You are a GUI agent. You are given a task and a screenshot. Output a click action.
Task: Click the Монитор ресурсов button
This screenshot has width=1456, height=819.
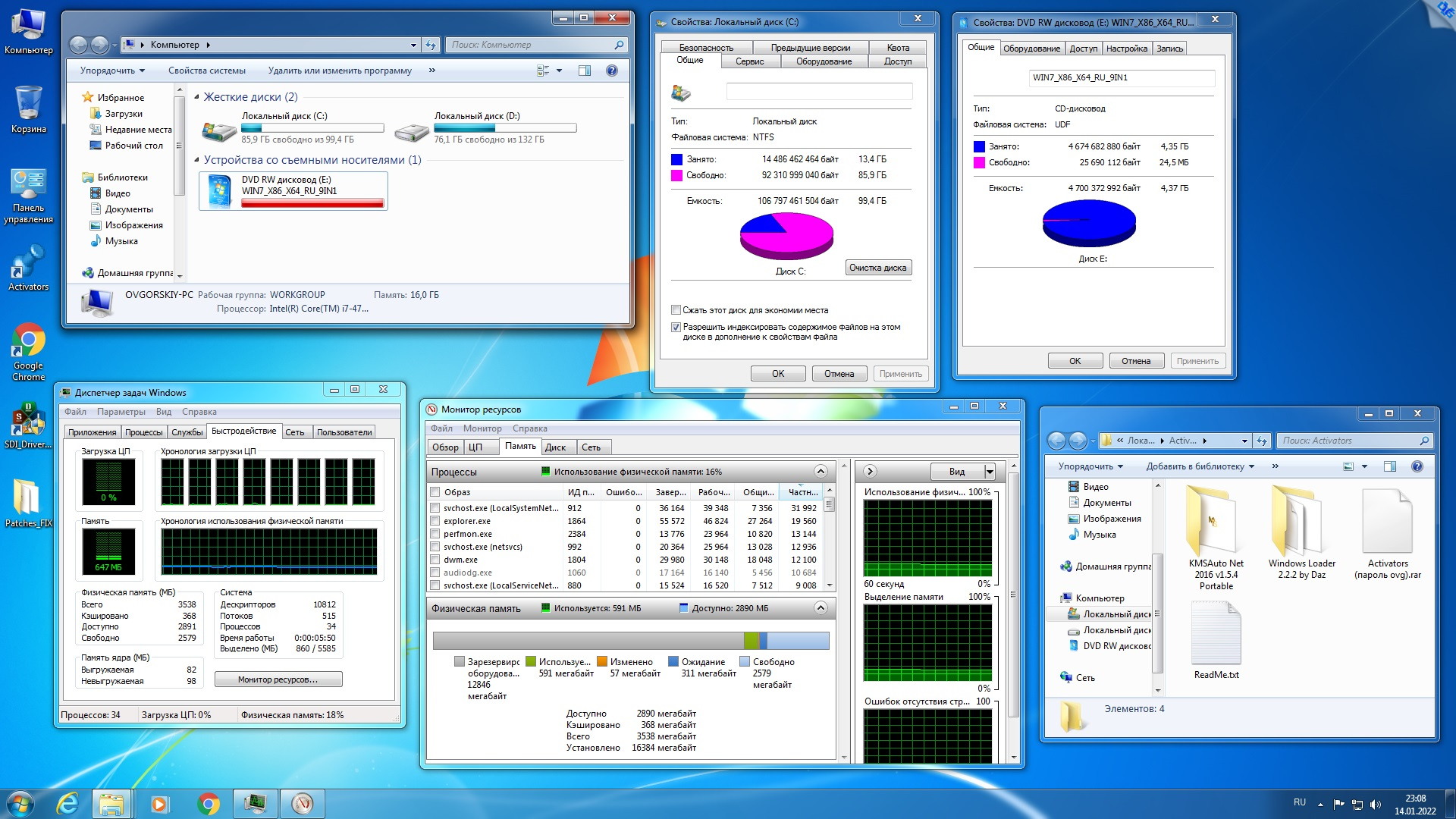tap(278, 679)
